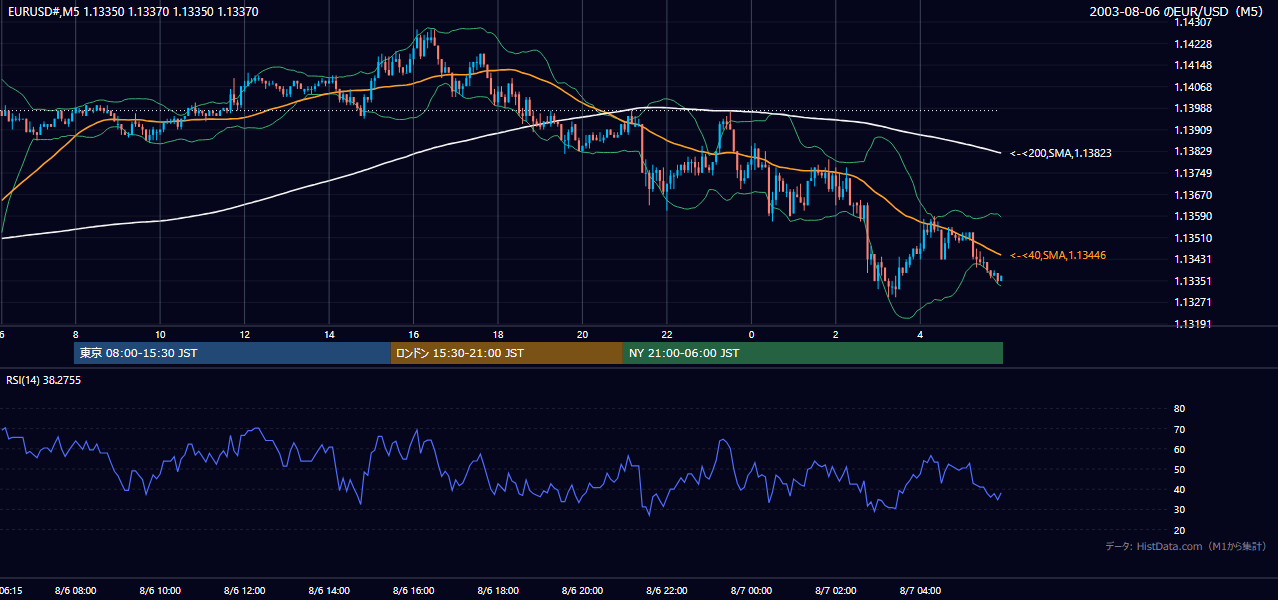Click the 8/6 20:00 date label

coord(582,591)
